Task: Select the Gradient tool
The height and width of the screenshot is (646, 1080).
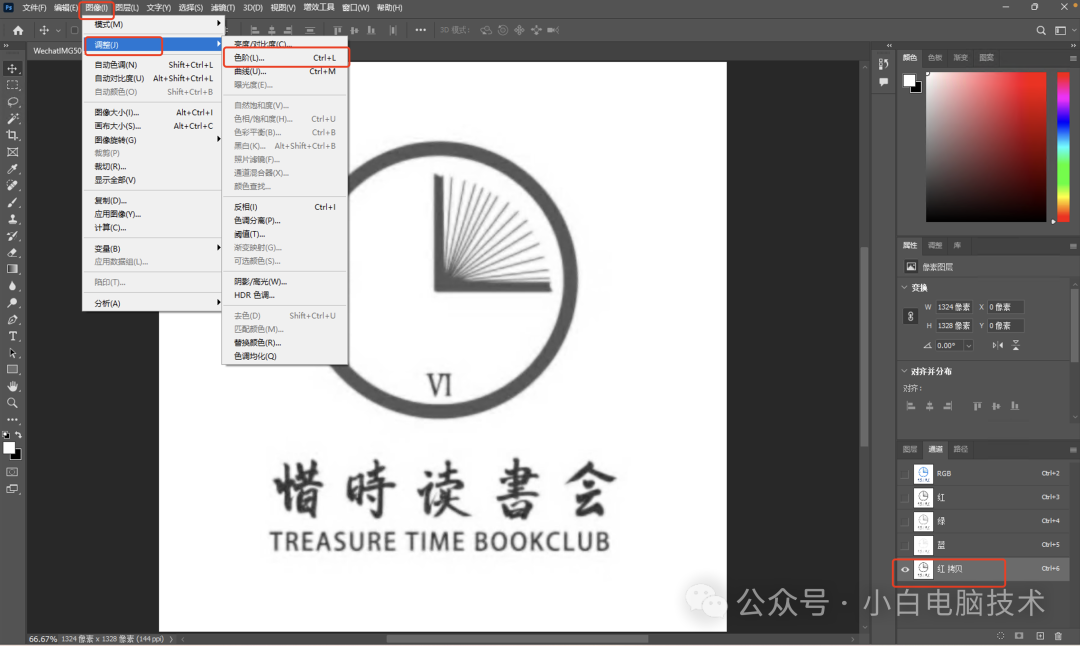Action: pos(12,269)
